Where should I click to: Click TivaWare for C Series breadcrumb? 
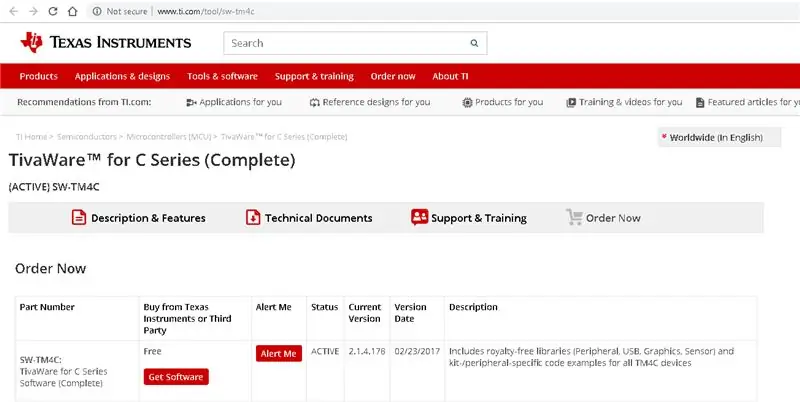(x=284, y=137)
